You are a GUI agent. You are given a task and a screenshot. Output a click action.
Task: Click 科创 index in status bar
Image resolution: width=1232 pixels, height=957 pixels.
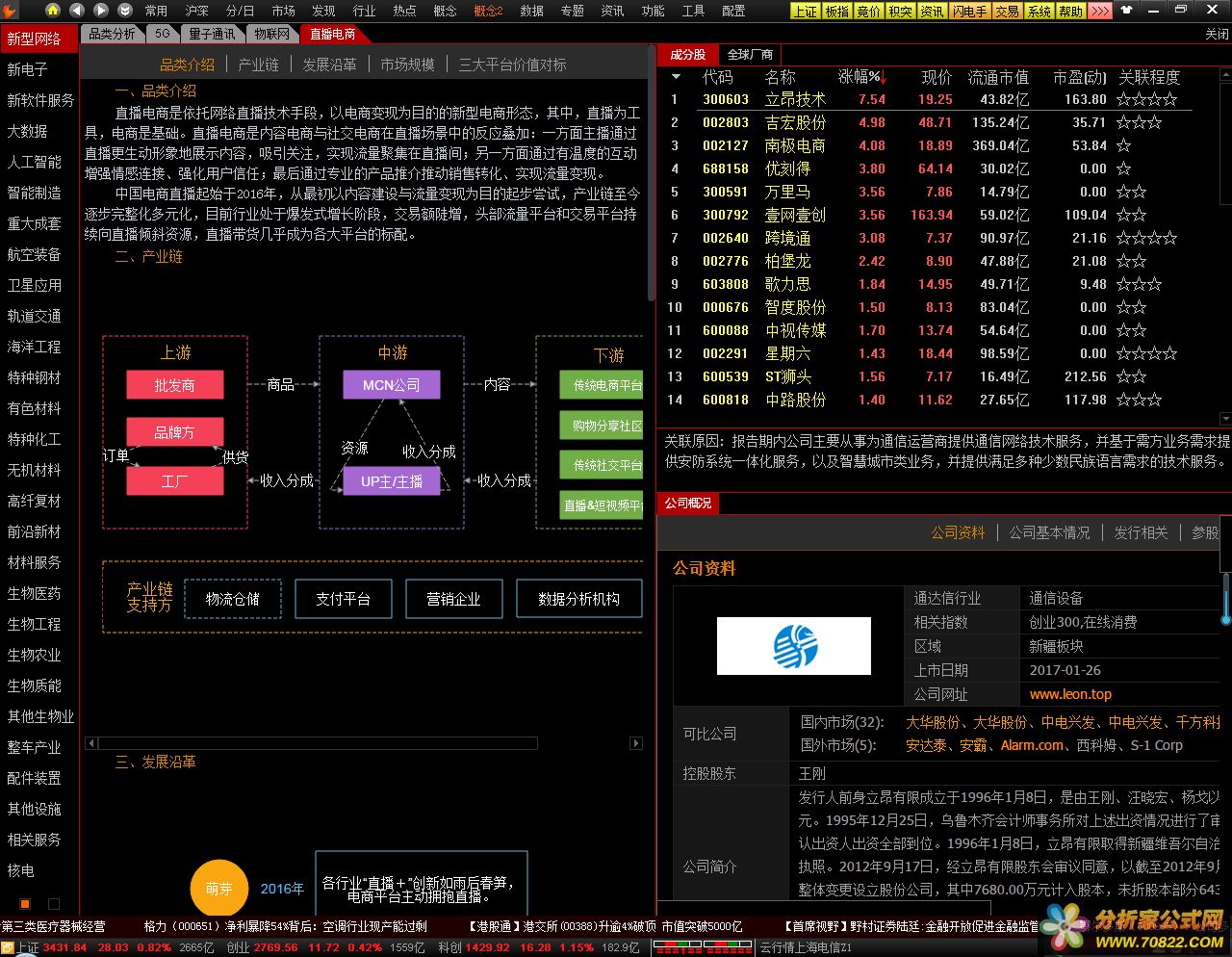point(449,948)
